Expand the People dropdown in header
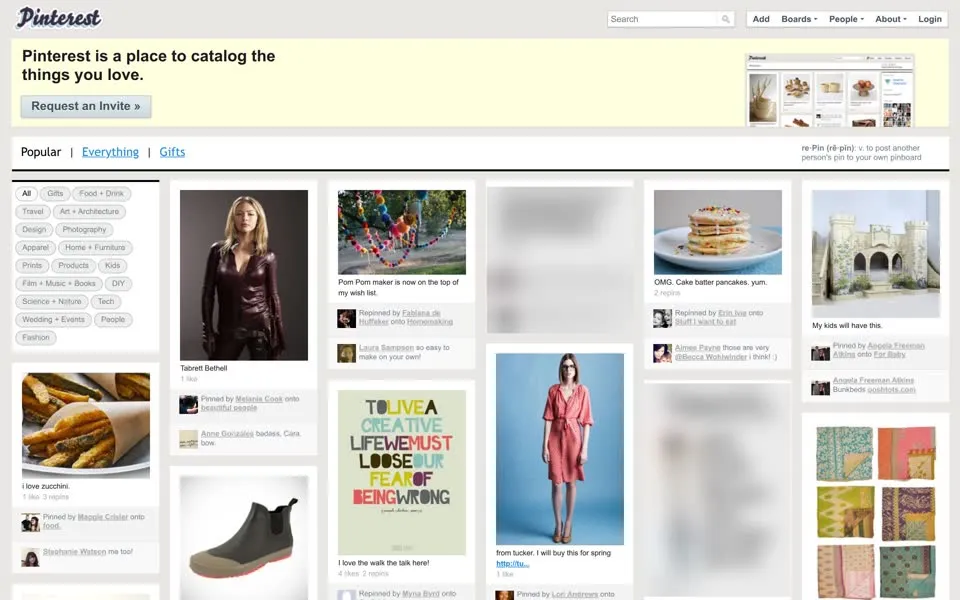The image size is (960, 600). (846, 19)
